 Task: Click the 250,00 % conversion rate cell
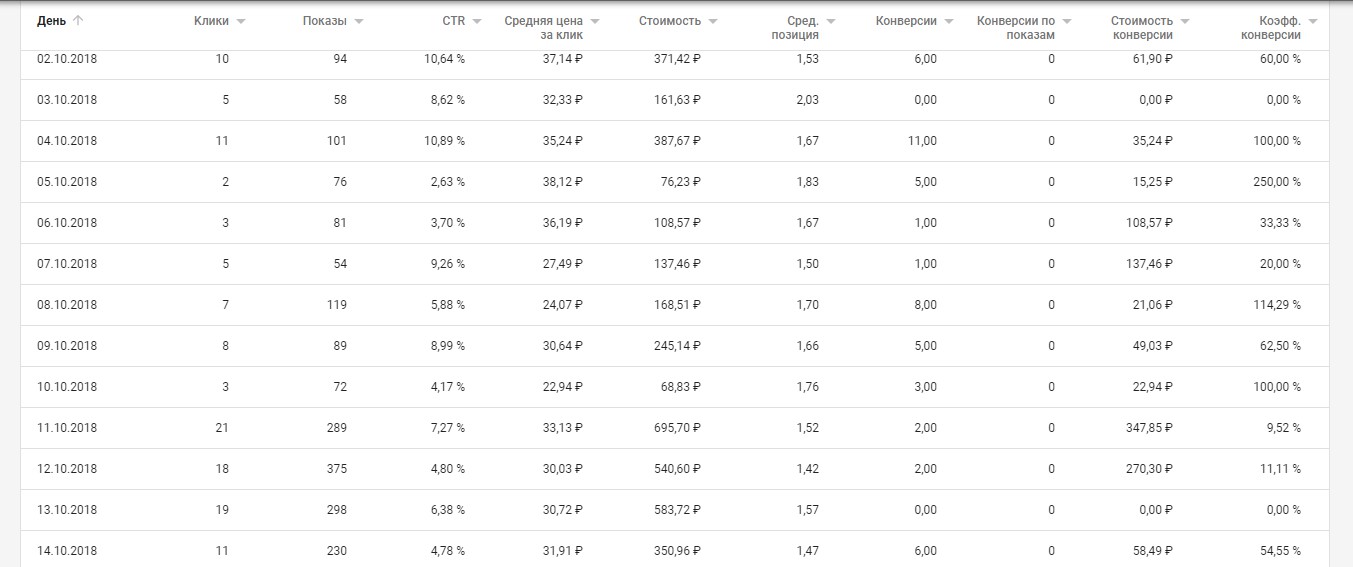(x=1276, y=182)
